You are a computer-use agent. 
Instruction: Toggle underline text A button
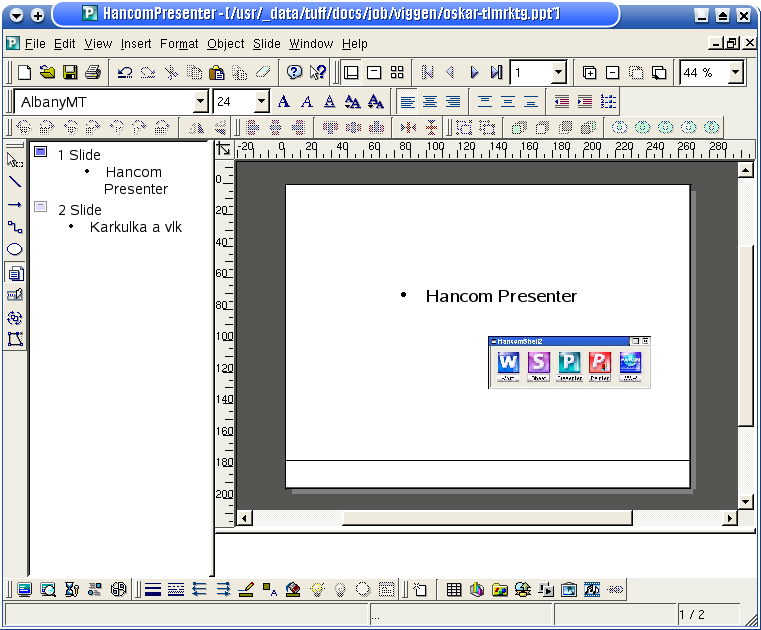point(330,102)
